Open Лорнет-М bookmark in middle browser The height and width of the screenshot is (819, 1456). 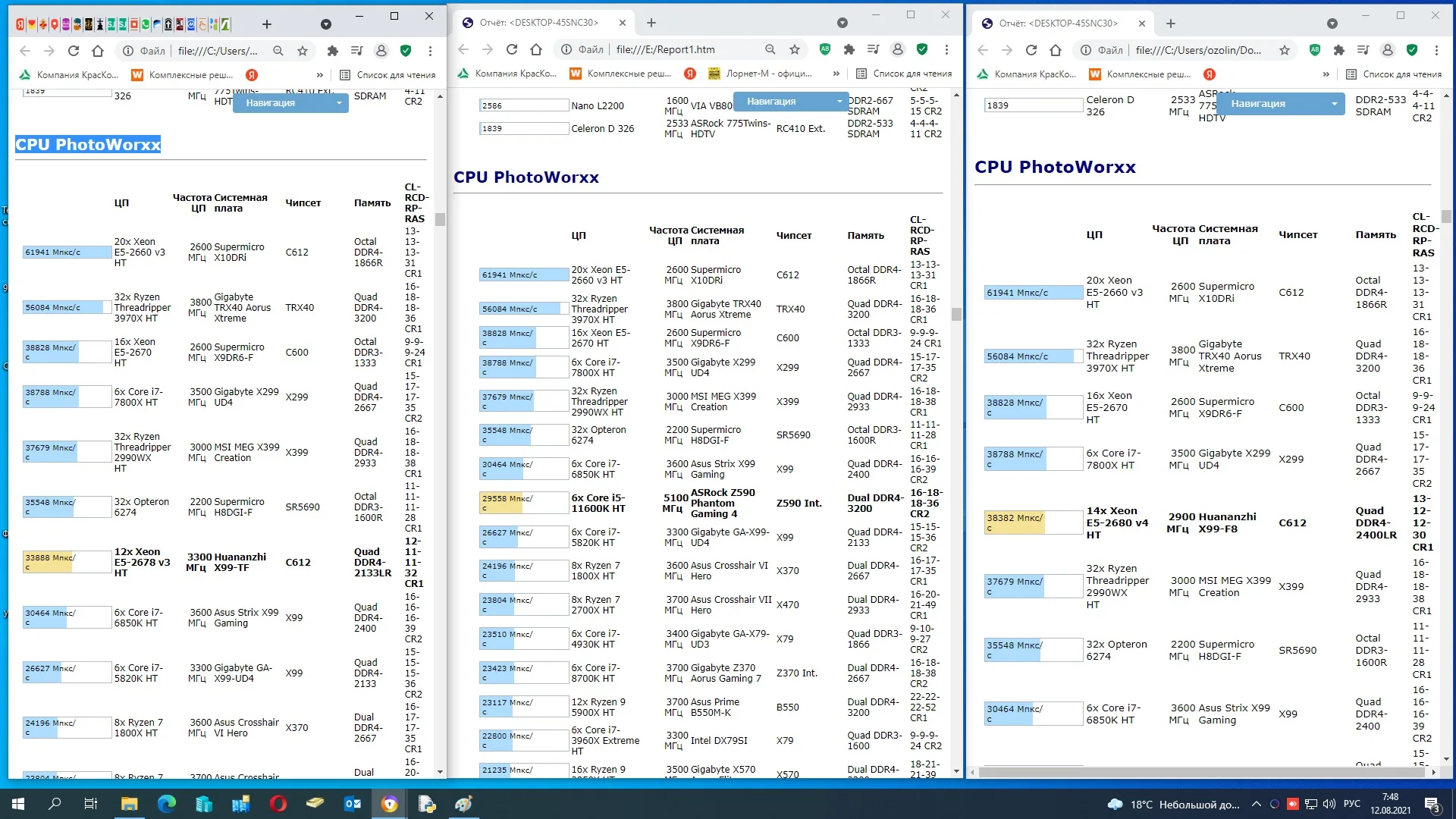(x=759, y=74)
